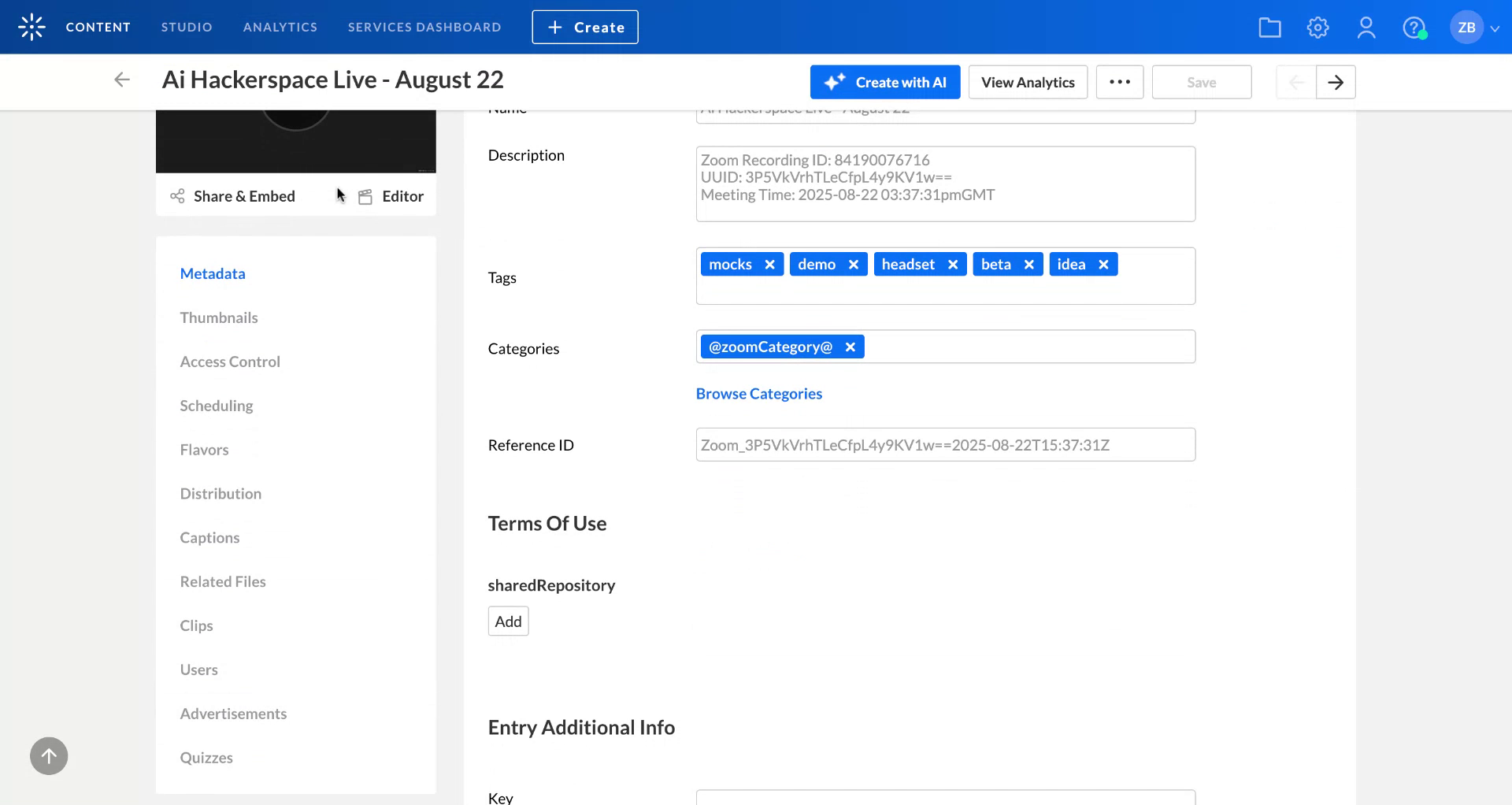Click Add under sharedRepository

pos(508,621)
